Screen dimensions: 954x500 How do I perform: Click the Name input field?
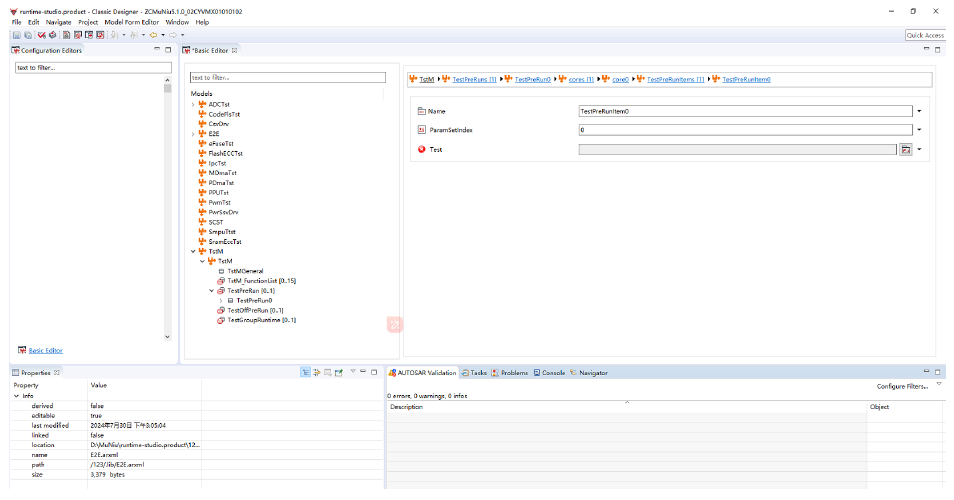tap(745, 111)
